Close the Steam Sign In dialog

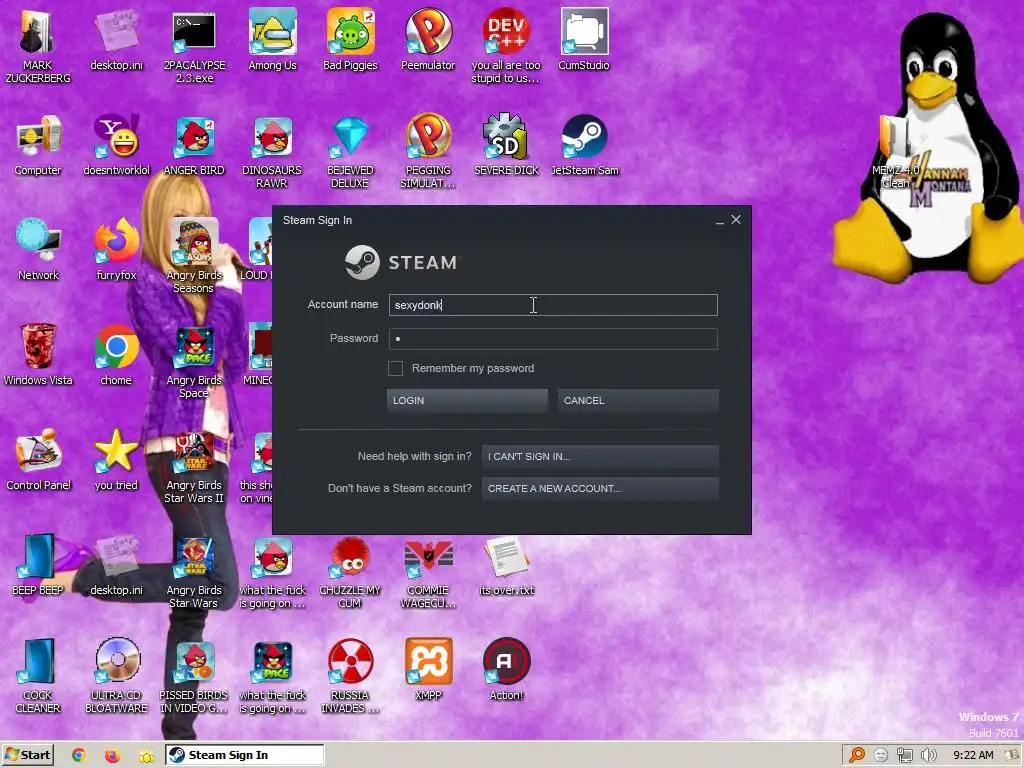click(x=736, y=220)
